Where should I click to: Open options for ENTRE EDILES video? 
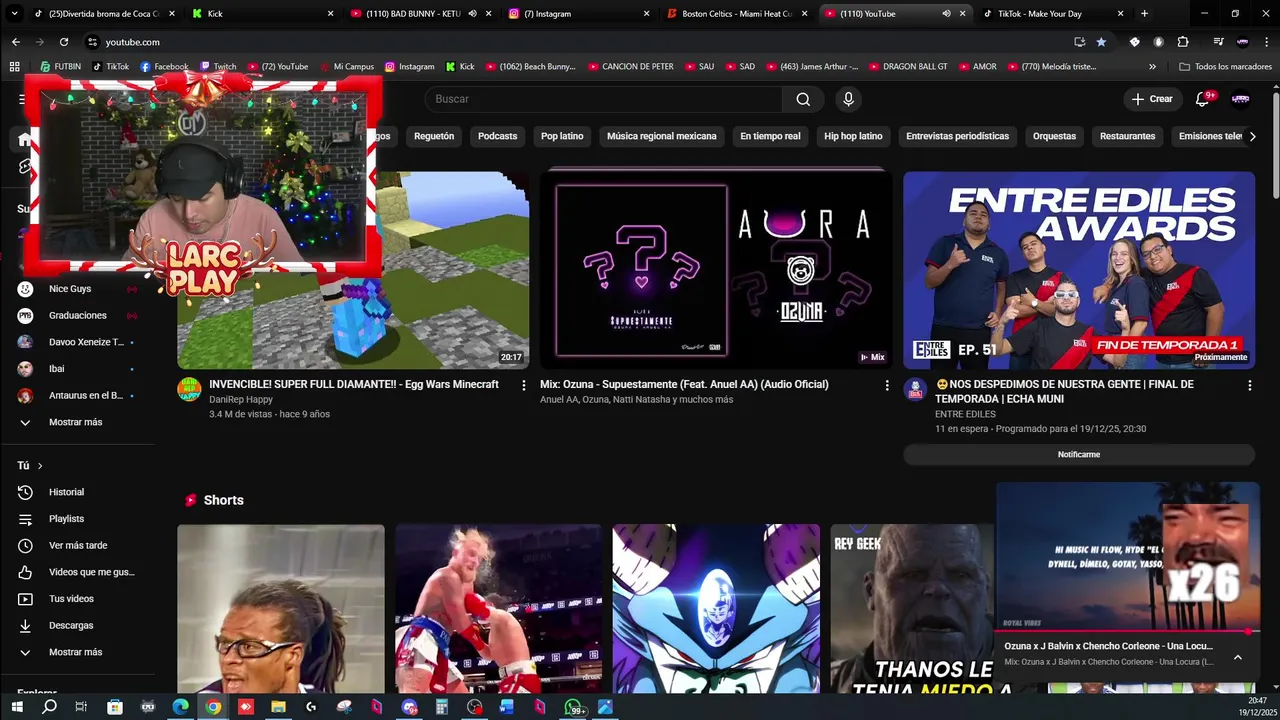pyautogui.click(x=1249, y=385)
